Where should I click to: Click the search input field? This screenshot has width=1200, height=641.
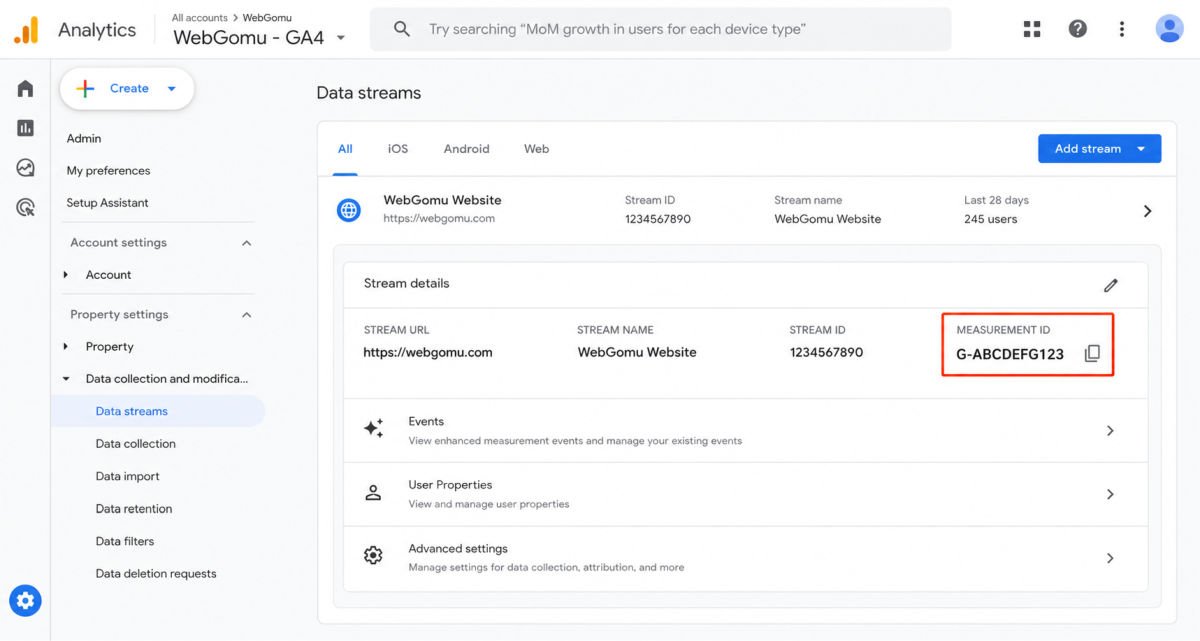tap(660, 29)
